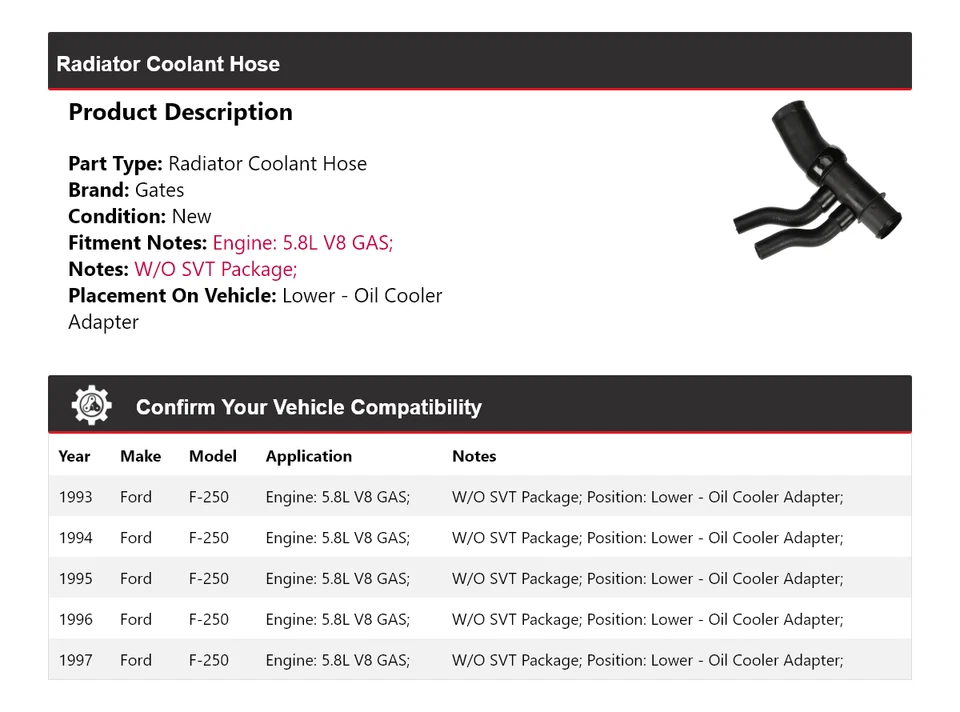960x712 pixels.
Task: Click the Year column header
Action: 74,456
